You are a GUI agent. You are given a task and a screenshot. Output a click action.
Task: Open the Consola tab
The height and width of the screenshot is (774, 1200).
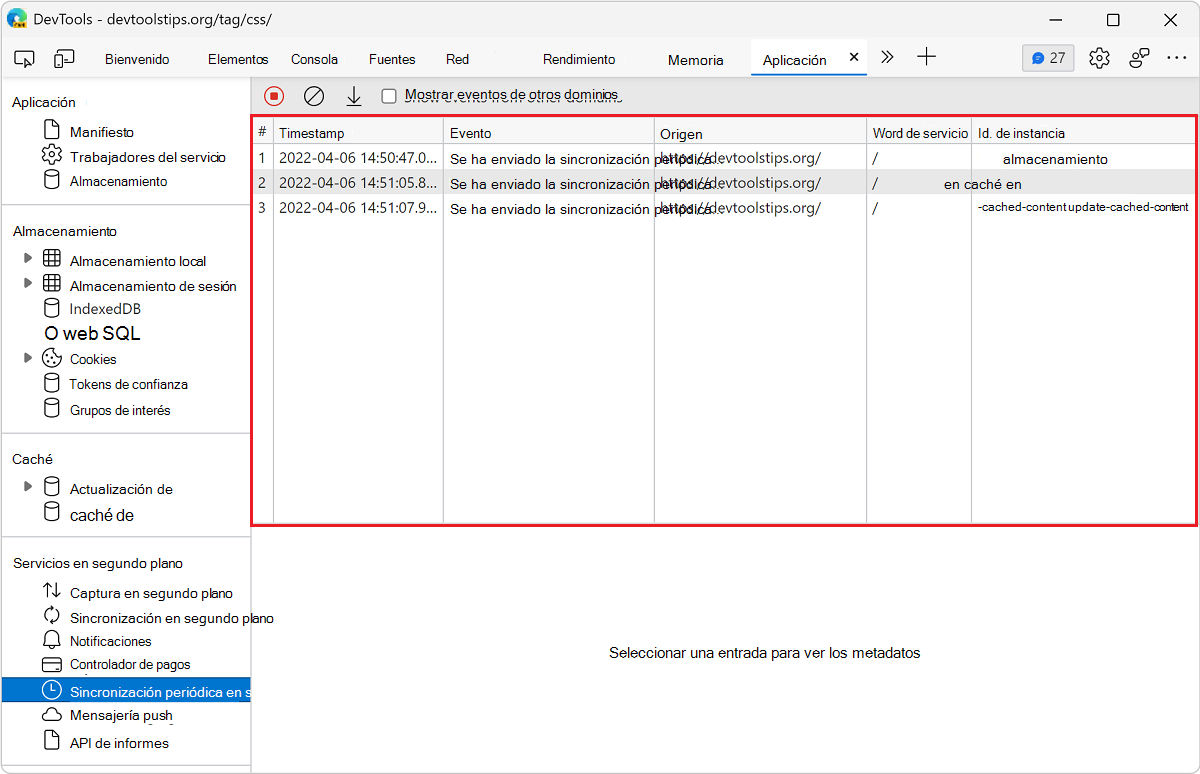point(314,59)
